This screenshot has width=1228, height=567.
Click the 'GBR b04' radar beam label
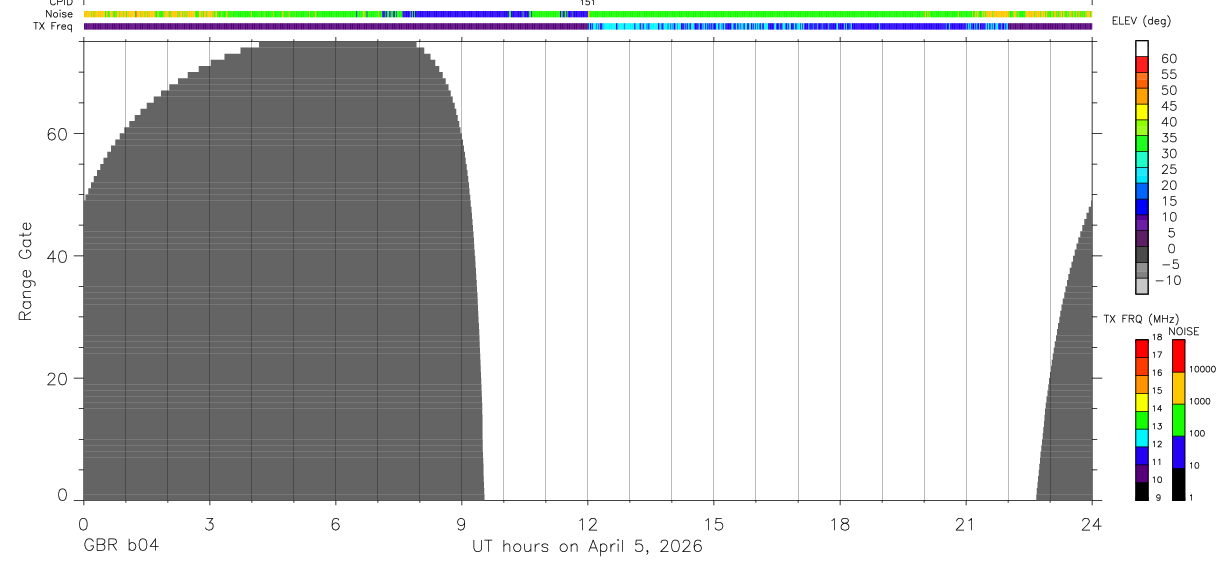pyautogui.click(x=121, y=546)
